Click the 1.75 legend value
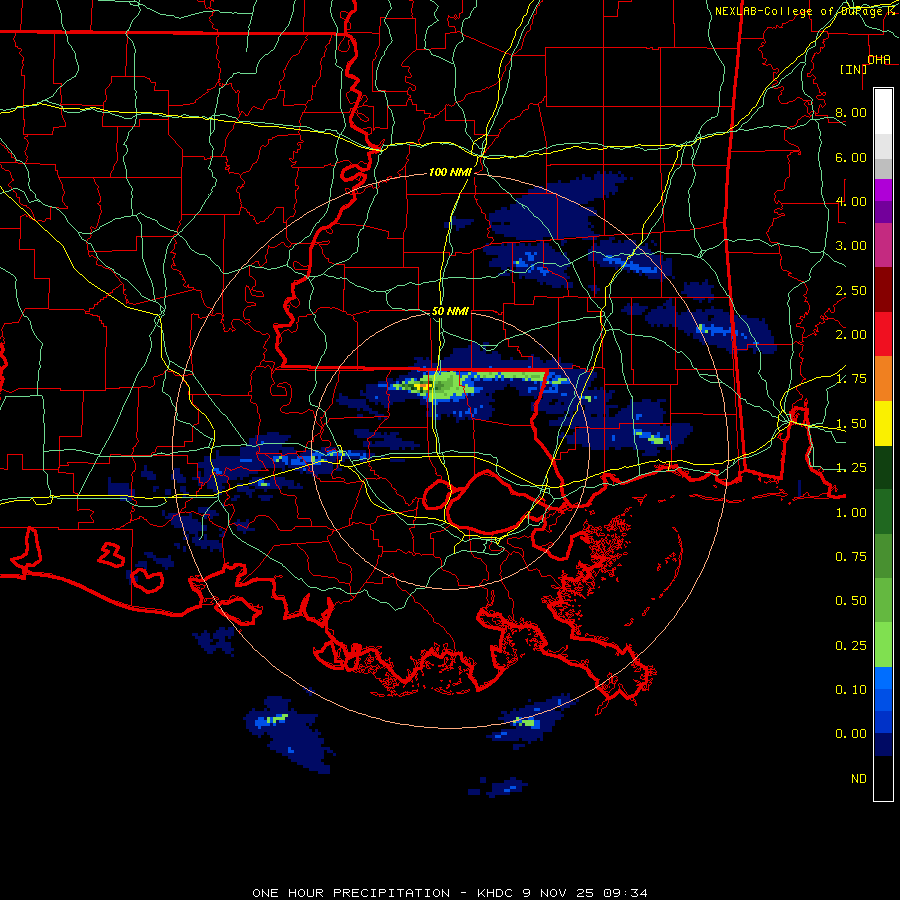 click(x=850, y=379)
